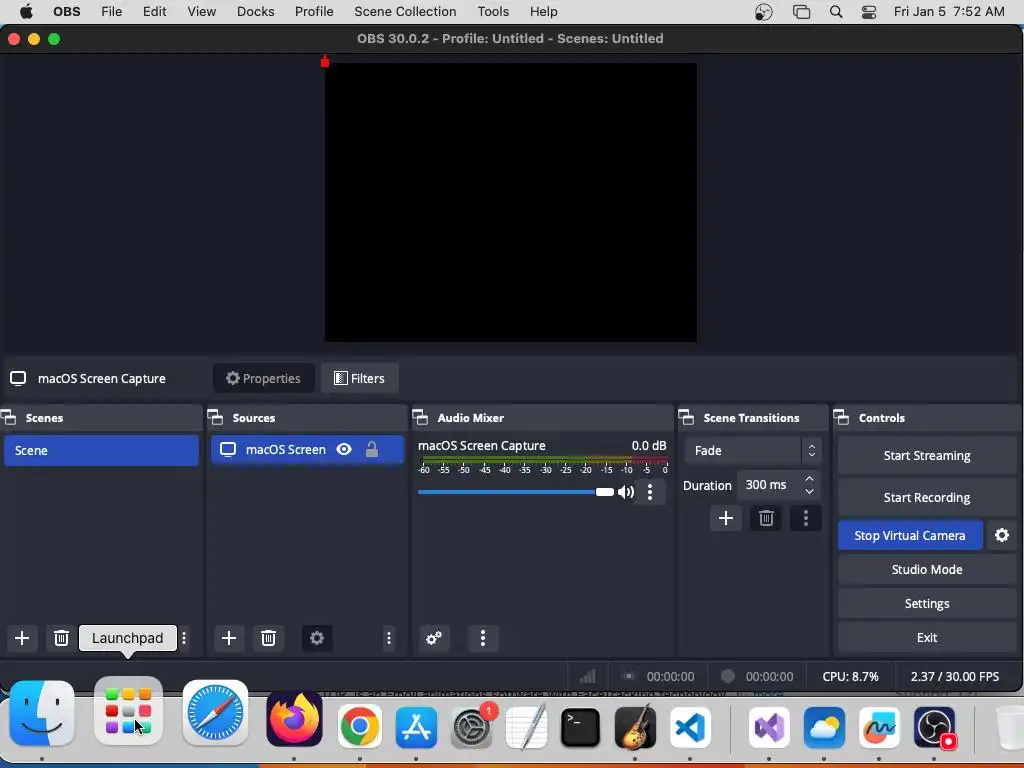Open transition properties three-dot menu

806,519
